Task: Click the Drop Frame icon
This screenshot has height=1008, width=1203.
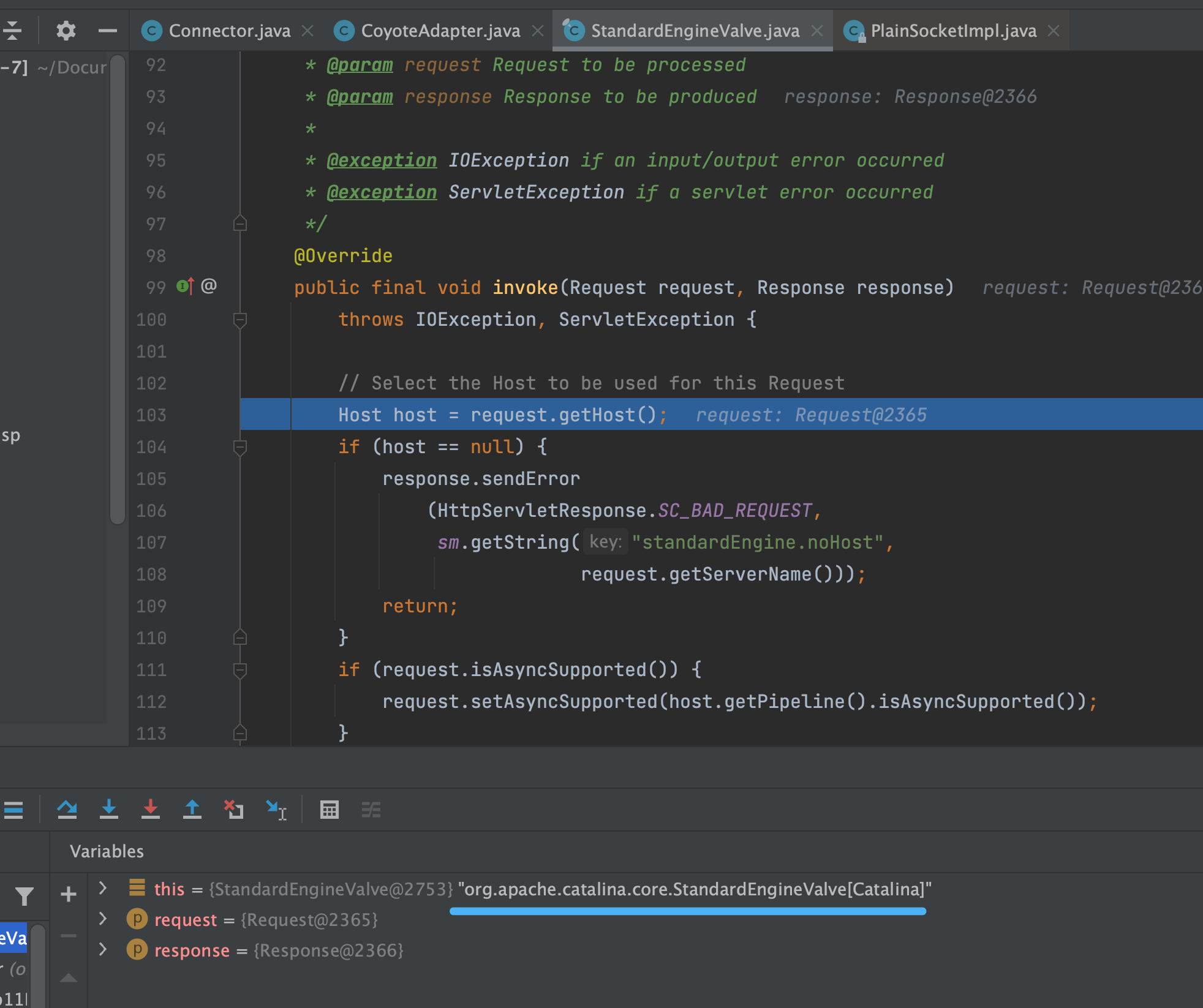Action: click(x=234, y=810)
